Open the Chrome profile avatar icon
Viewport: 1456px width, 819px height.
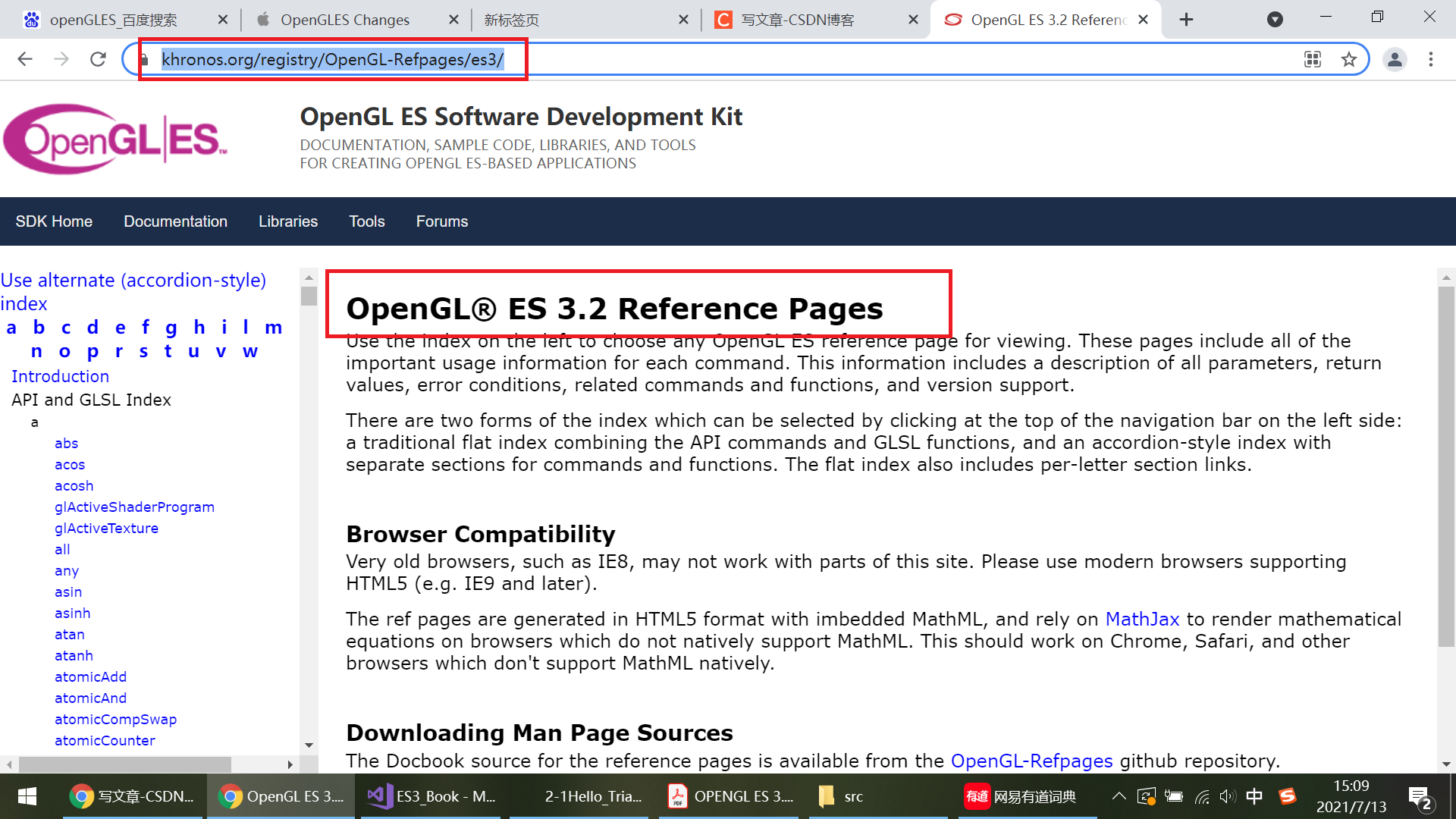1395,59
